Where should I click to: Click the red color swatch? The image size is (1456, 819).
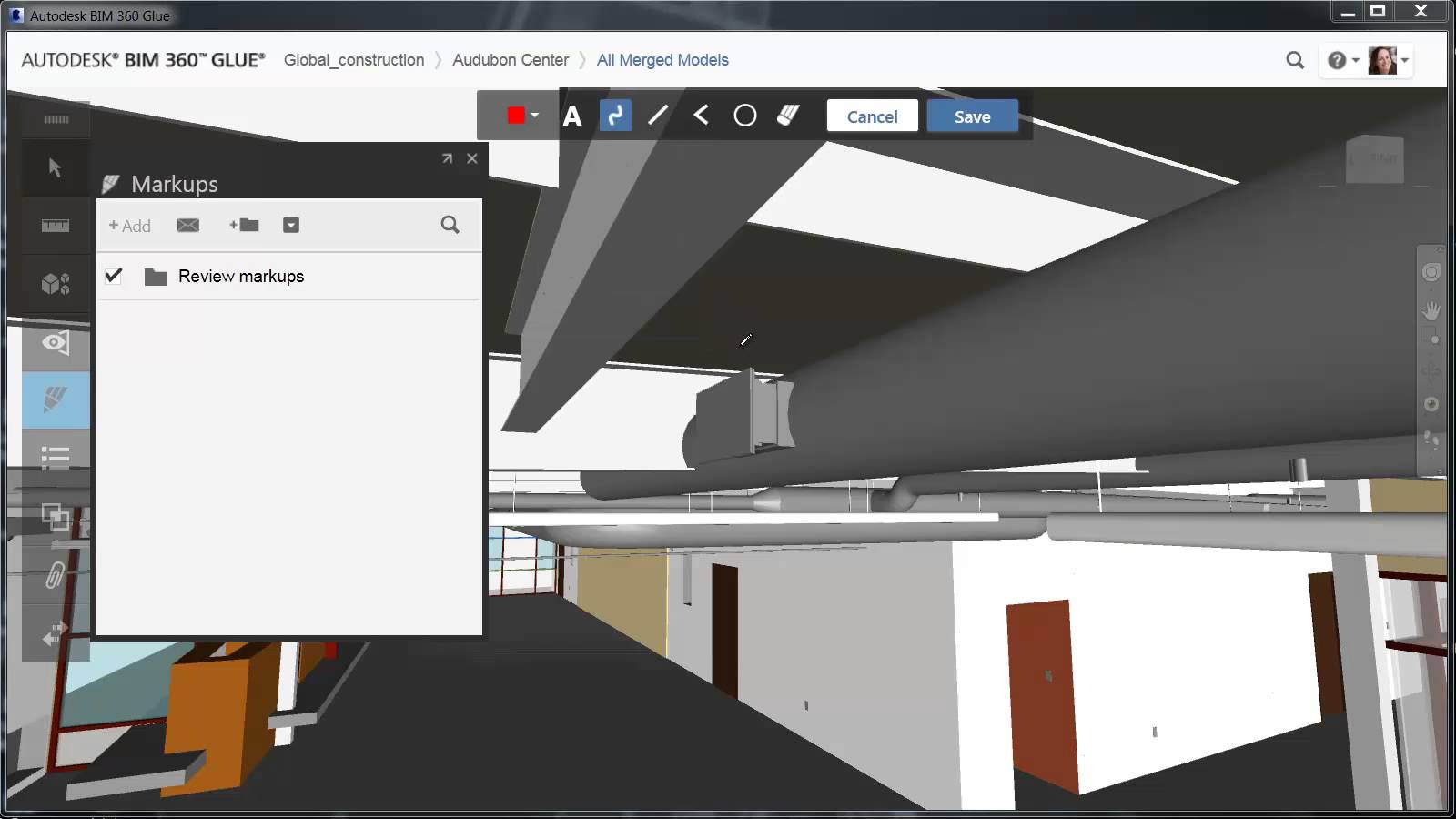click(x=515, y=115)
